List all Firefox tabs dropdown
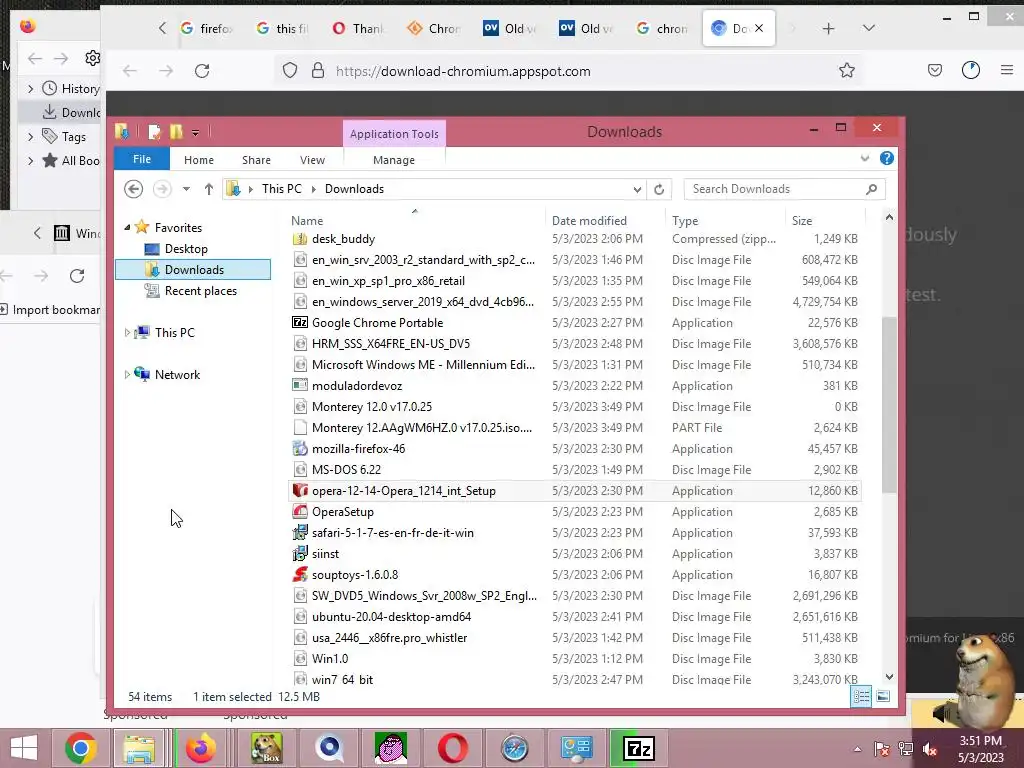Viewport: 1024px width, 768px height. click(869, 28)
